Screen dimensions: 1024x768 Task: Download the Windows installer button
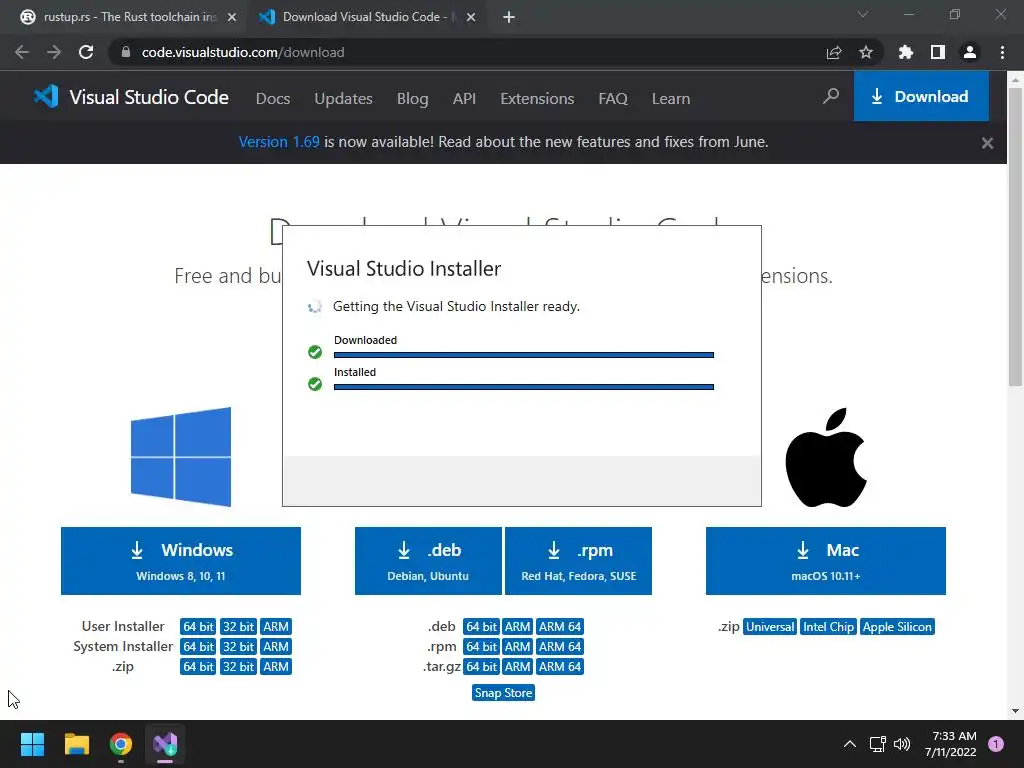(181, 561)
